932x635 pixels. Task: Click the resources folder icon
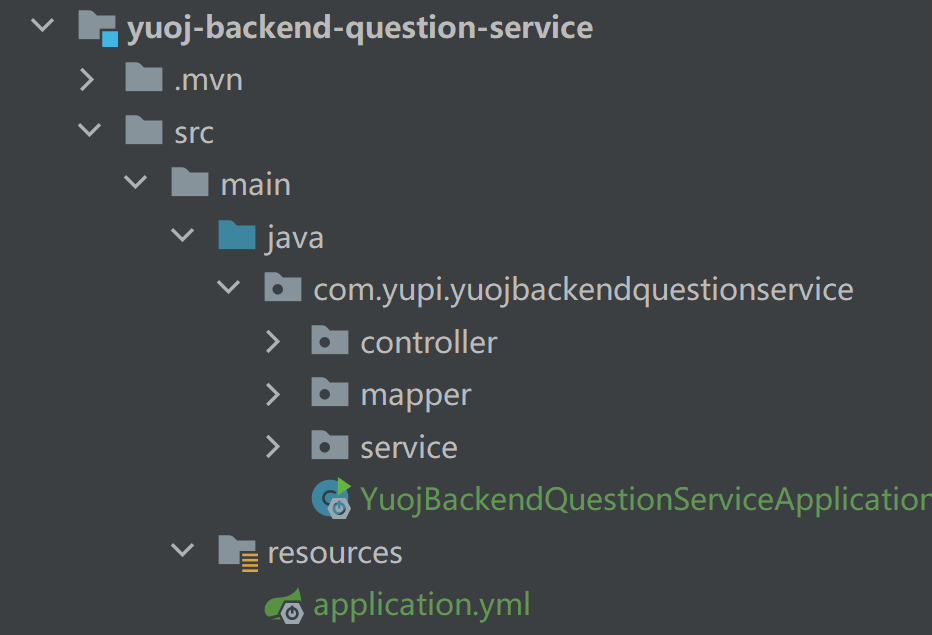pyautogui.click(x=239, y=552)
